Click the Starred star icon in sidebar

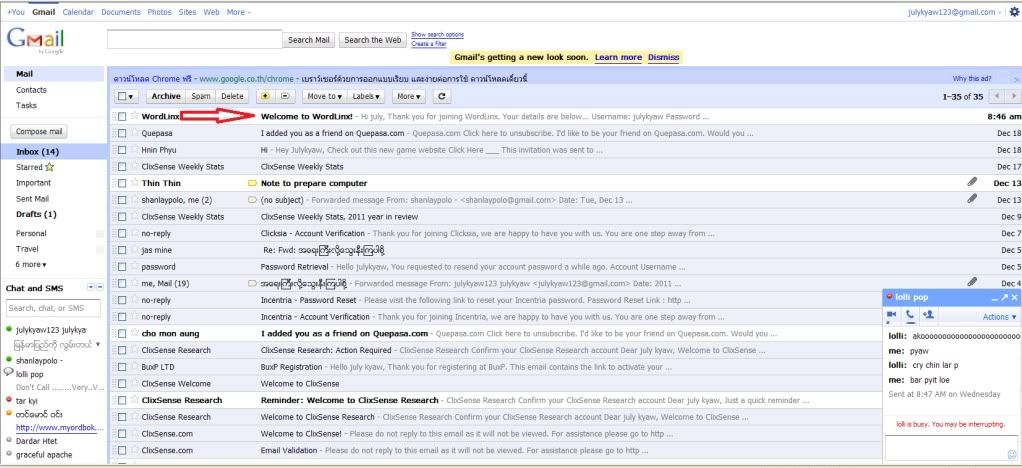pos(50,168)
